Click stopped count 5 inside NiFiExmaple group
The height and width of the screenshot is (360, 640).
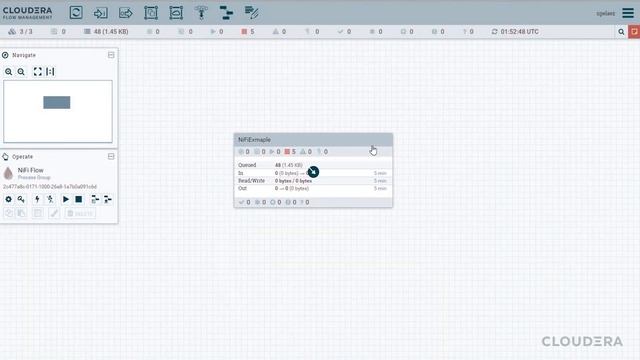coord(290,151)
